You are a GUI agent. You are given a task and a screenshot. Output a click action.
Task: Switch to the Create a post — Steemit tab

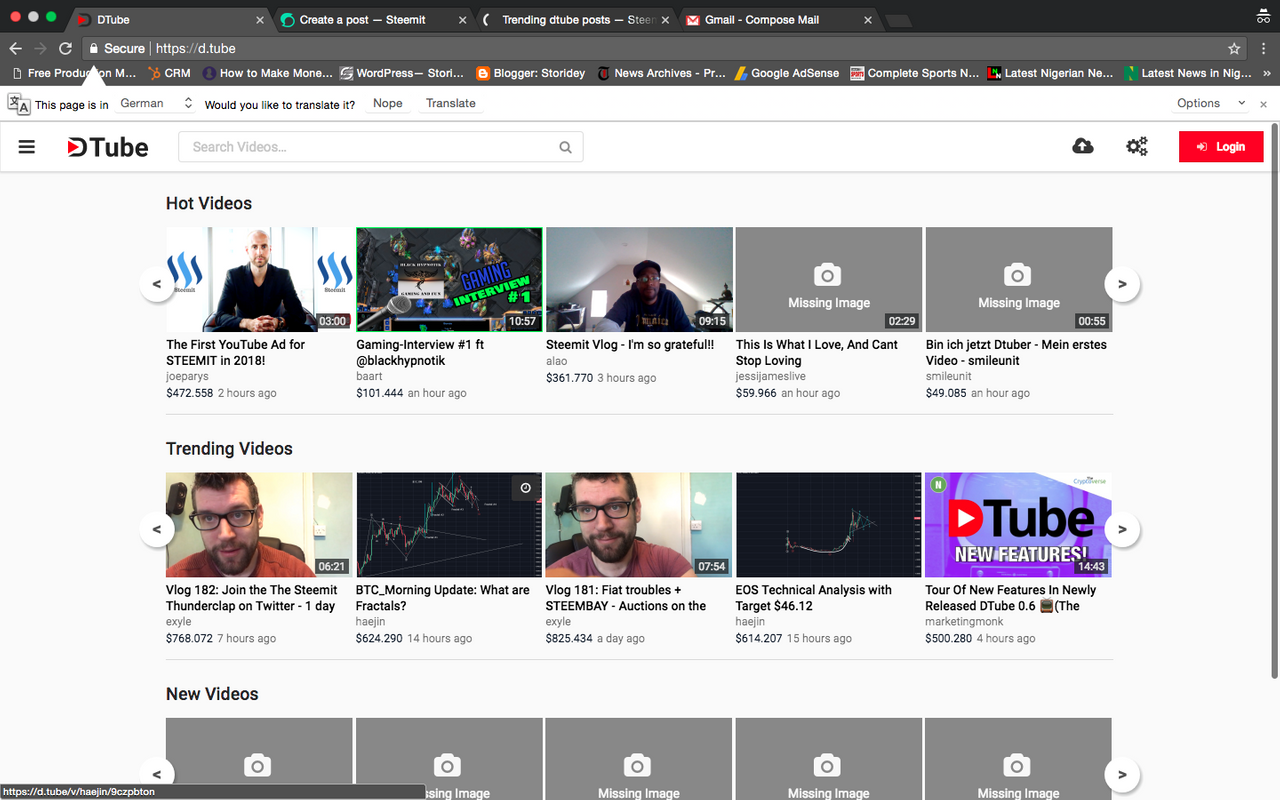click(x=372, y=19)
